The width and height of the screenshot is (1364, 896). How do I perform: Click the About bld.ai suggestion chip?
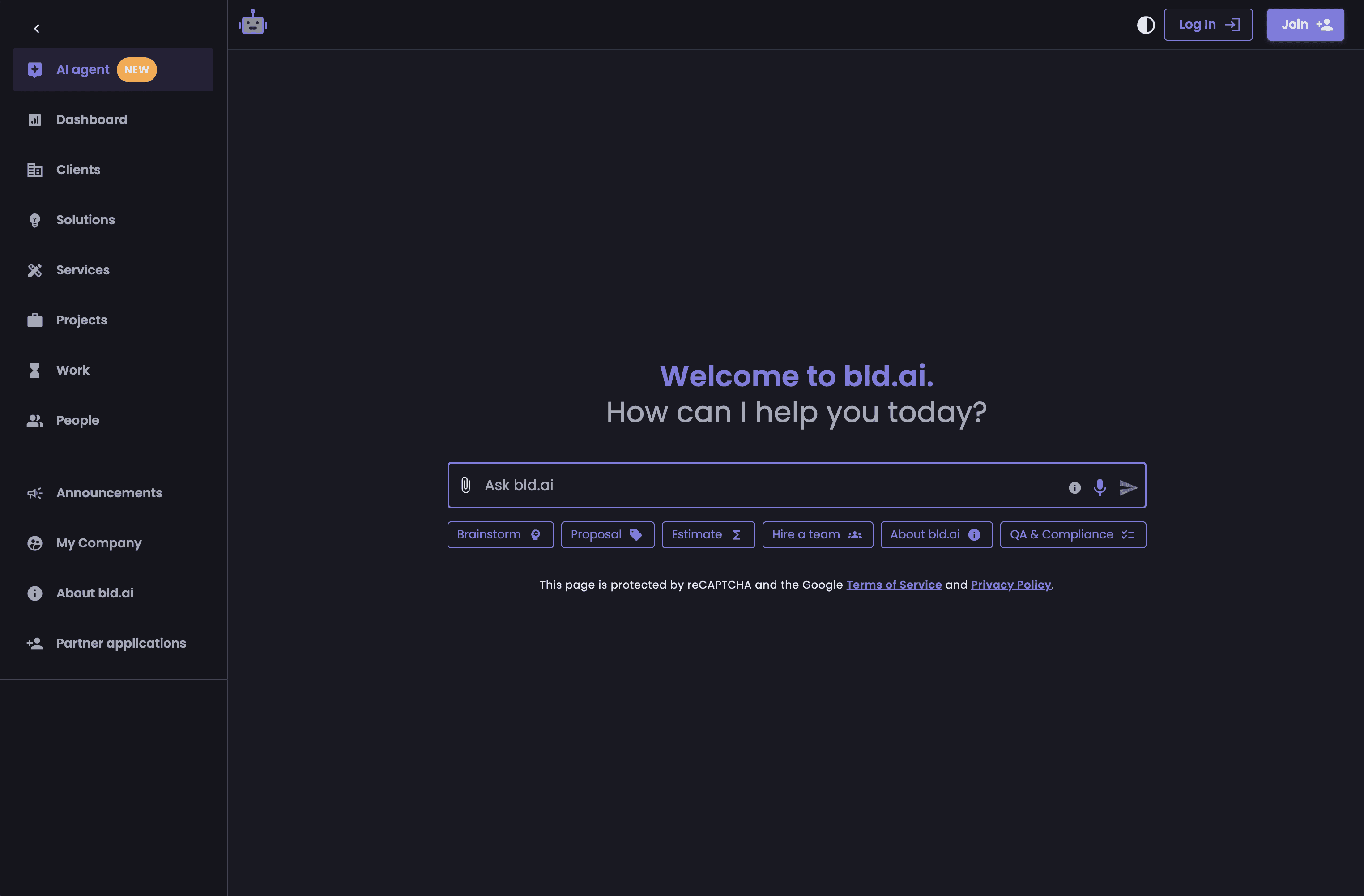[x=937, y=535]
